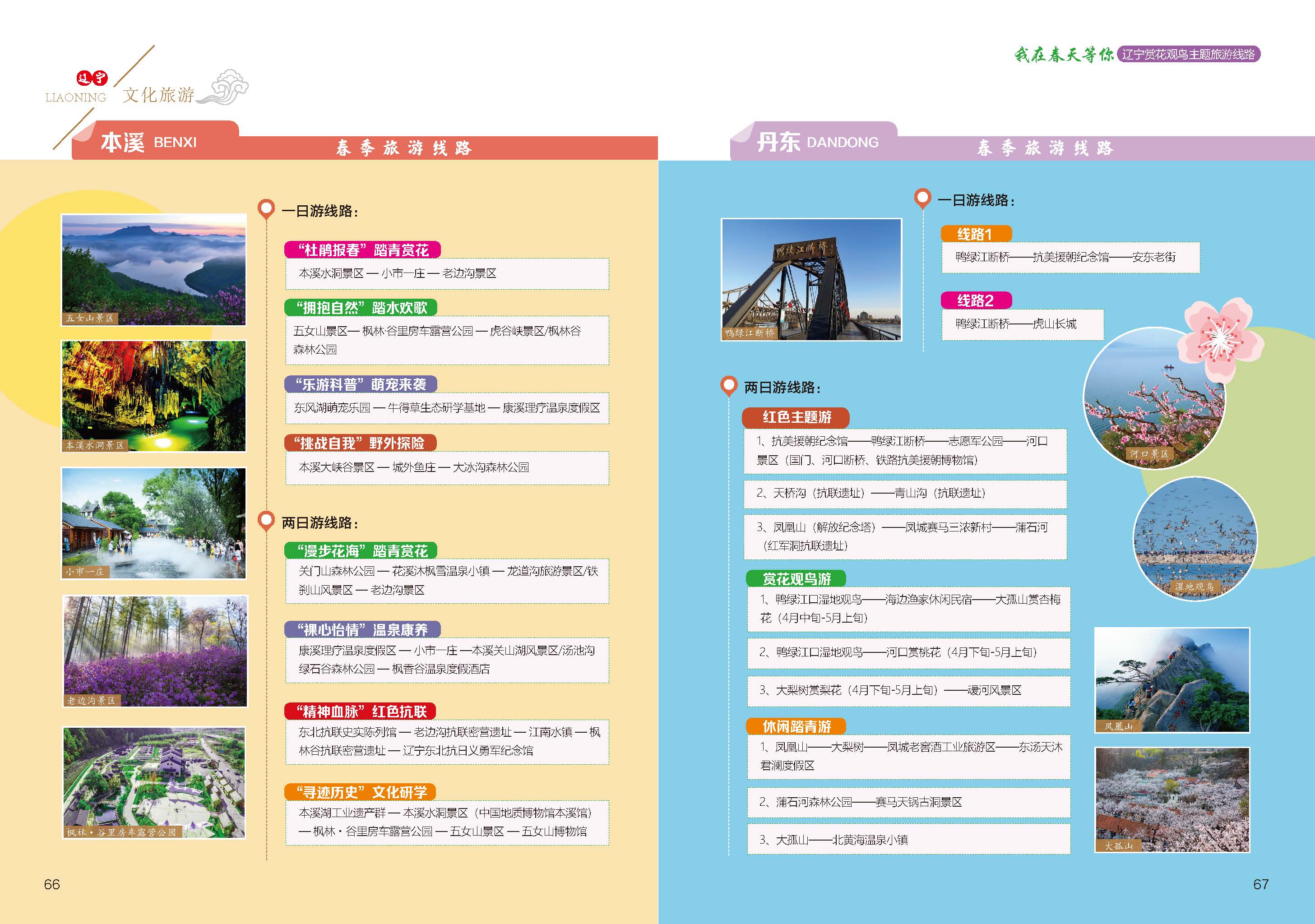Image resolution: width=1315 pixels, height=924 pixels.
Task: Click the location pin beside Dandong 两日游线路
Action: click(728, 386)
